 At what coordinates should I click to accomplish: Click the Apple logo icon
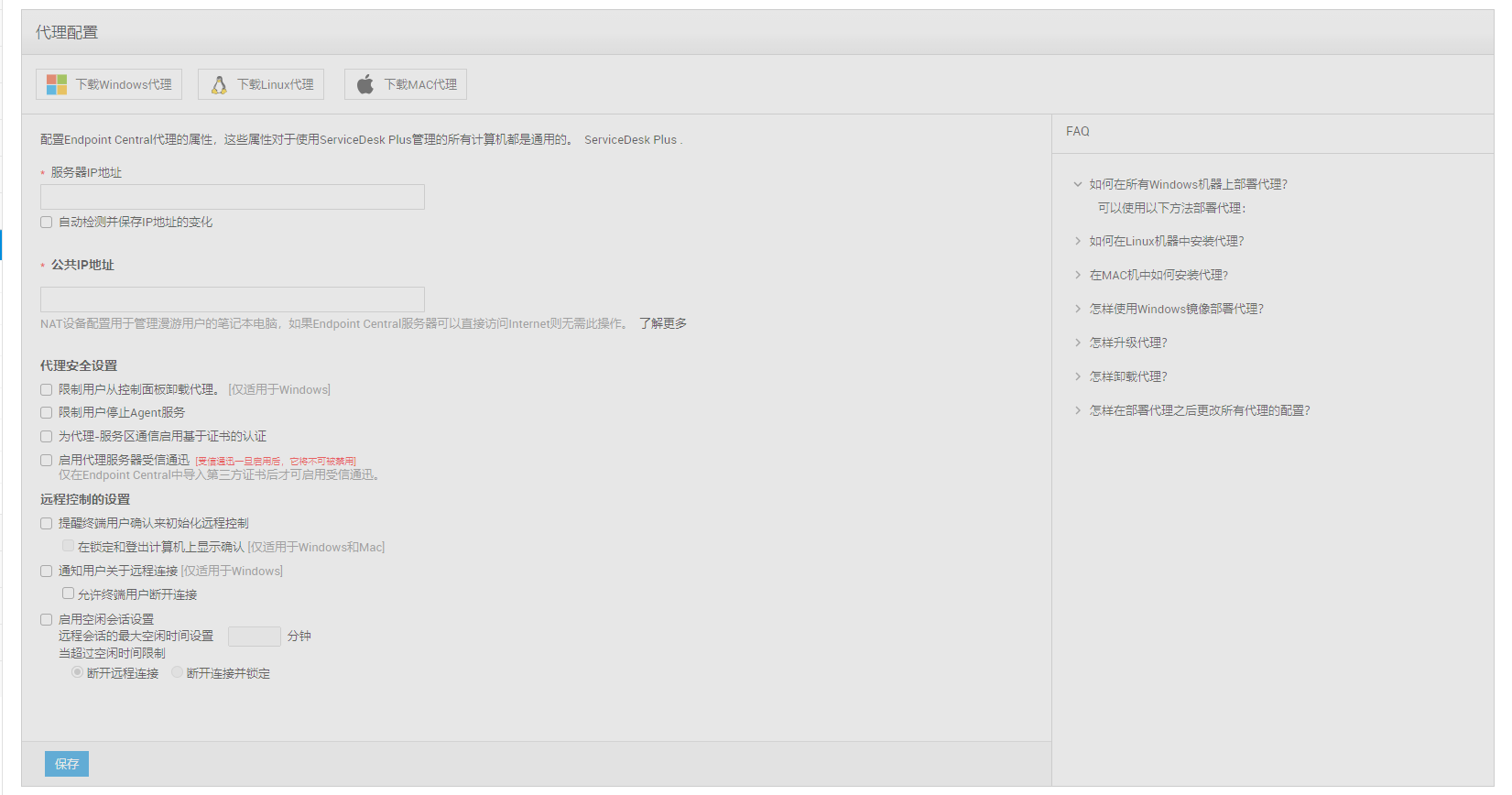(x=365, y=84)
